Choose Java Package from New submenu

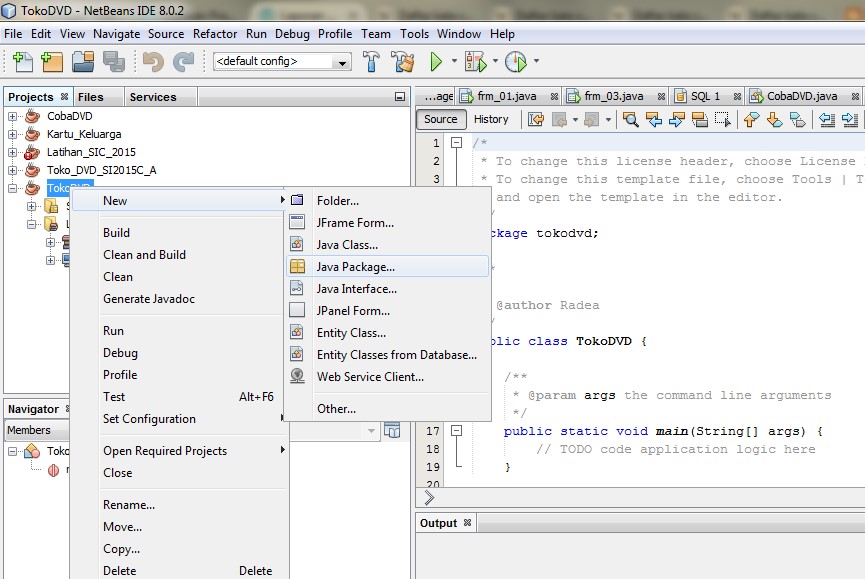point(355,267)
